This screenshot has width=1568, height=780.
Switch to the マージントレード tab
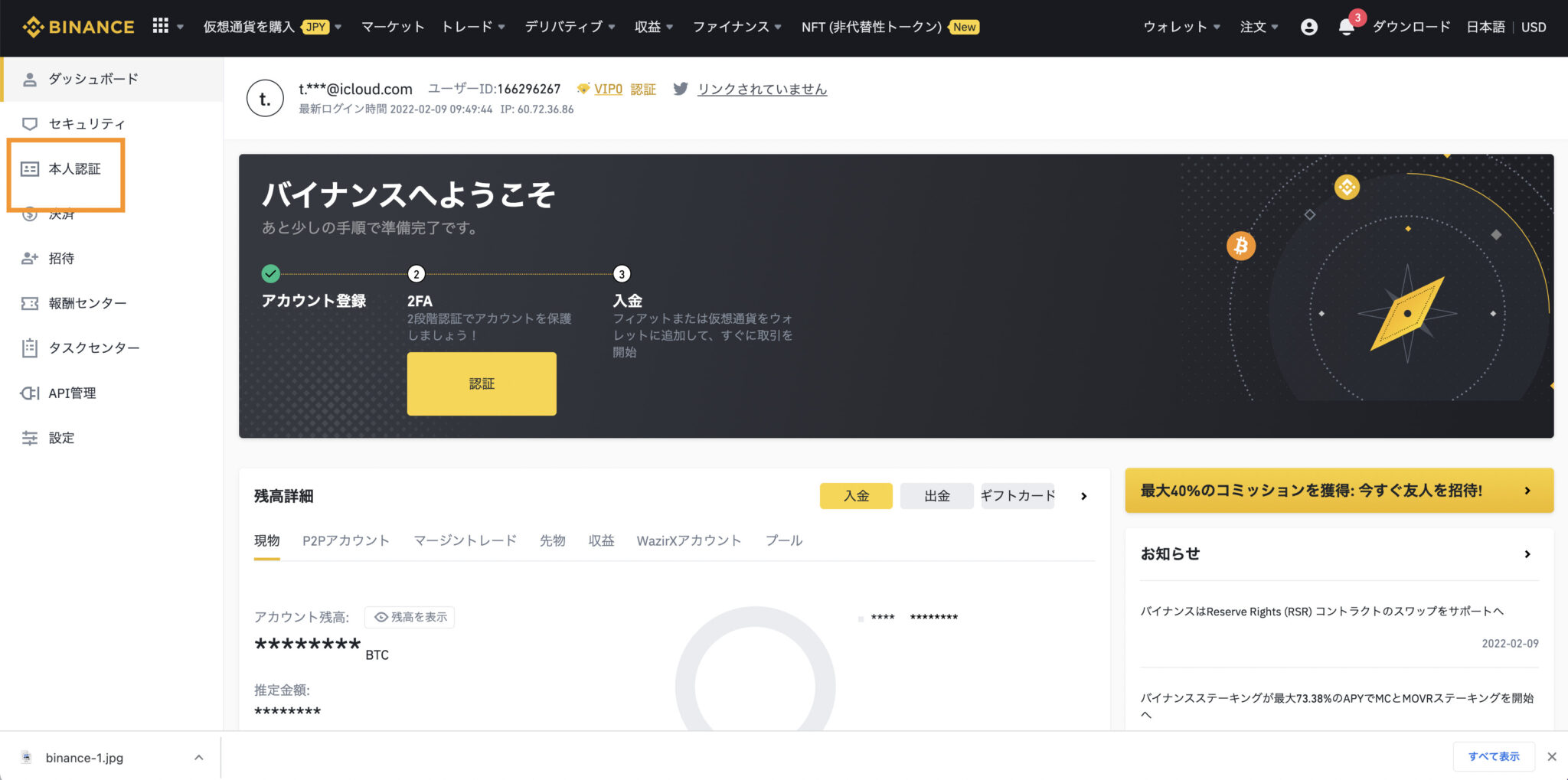click(x=465, y=541)
